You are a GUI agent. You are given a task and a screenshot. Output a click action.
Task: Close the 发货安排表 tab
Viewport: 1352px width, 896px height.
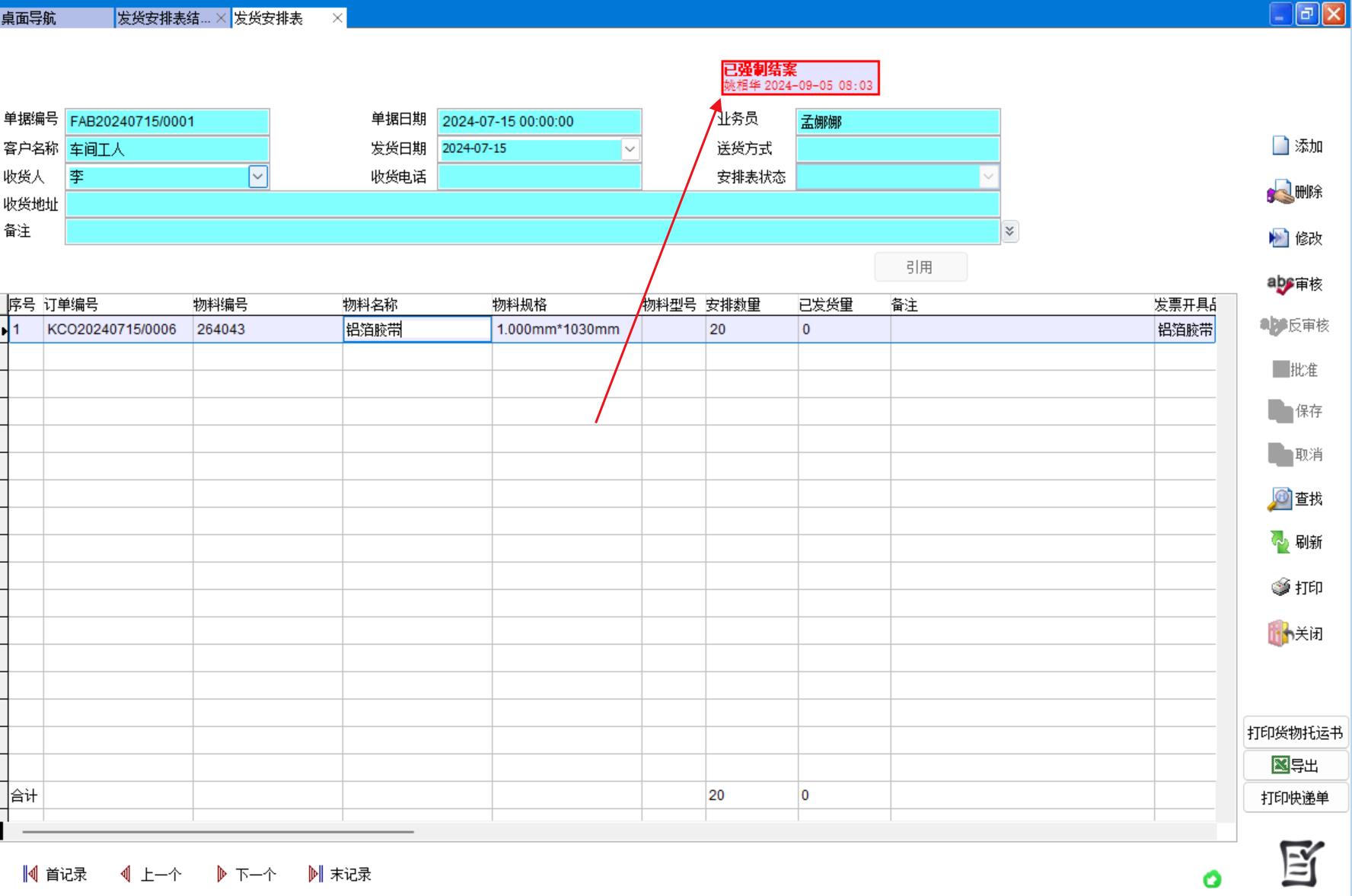(337, 18)
